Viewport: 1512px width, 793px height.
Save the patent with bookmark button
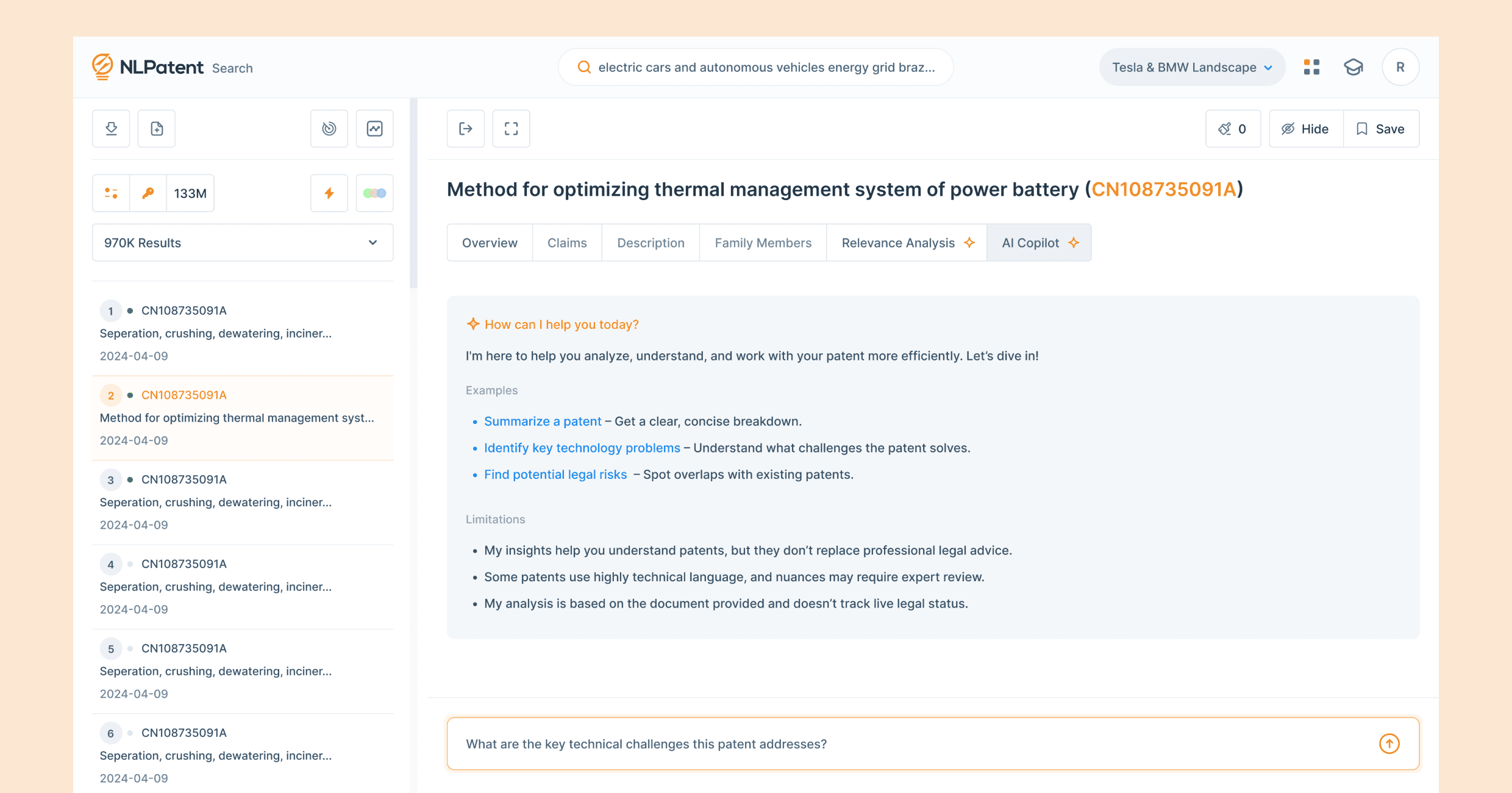(1381, 129)
